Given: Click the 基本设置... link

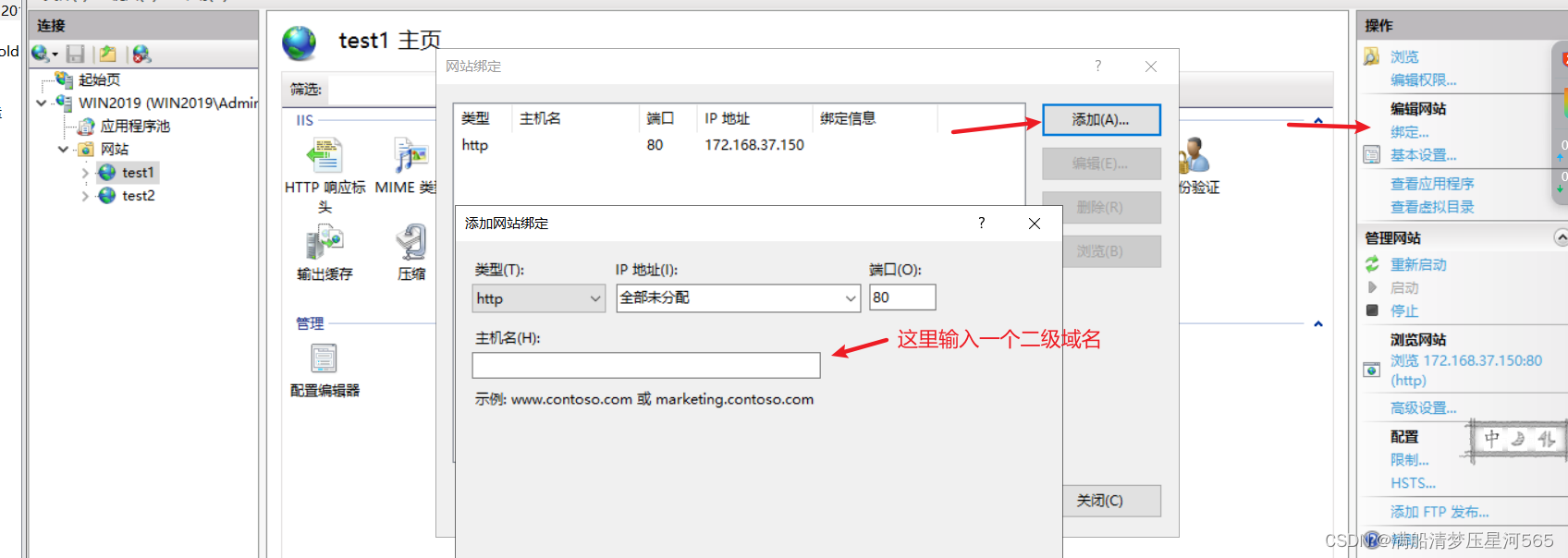Looking at the screenshot, I should [x=1424, y=155].
